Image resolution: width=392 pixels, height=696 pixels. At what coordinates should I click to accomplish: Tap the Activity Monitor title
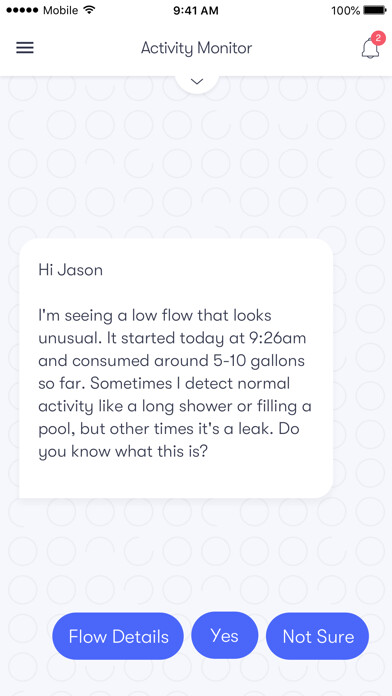196,48
